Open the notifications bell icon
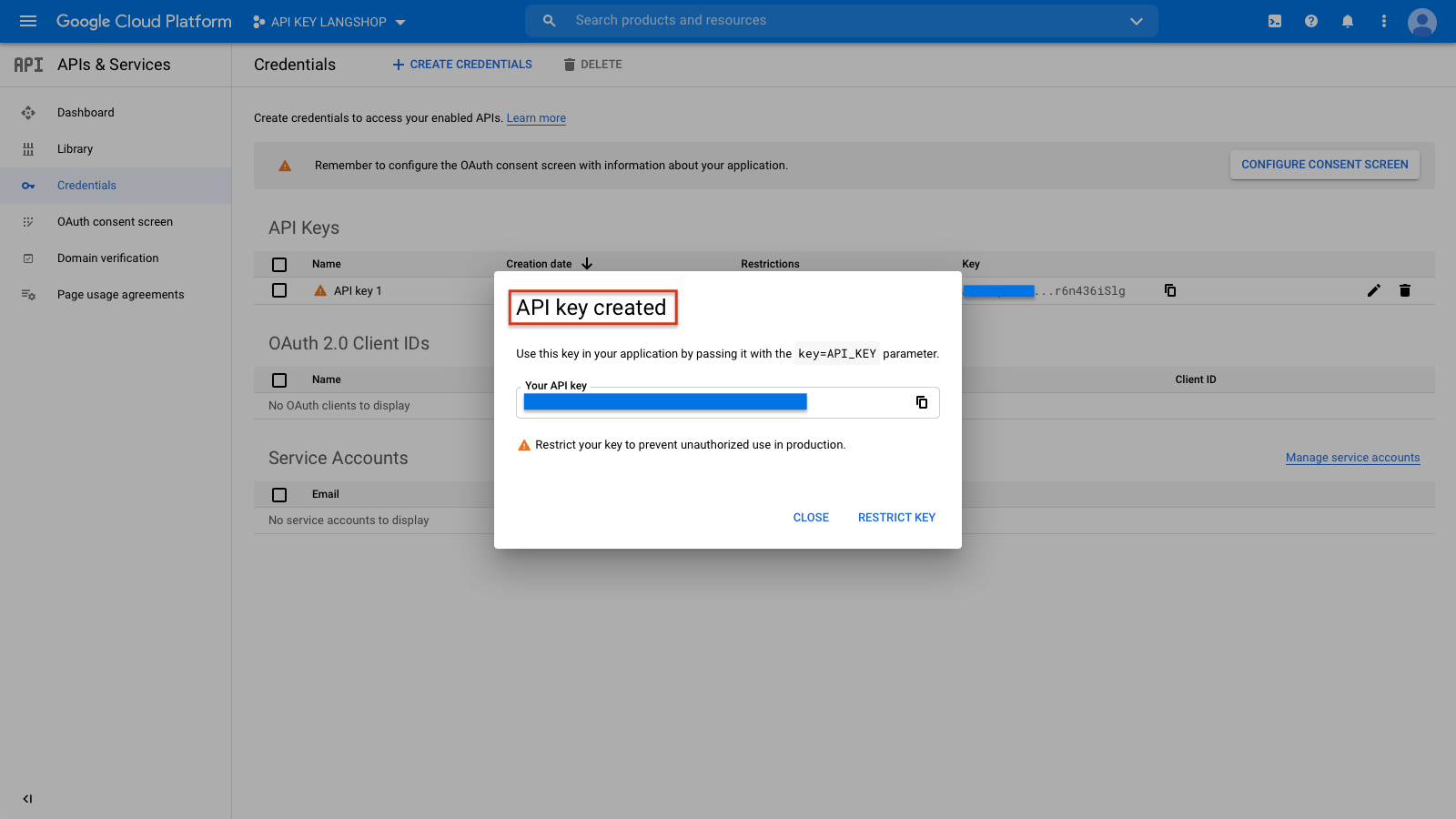The image size is (1456, 819). [1348, 21]
